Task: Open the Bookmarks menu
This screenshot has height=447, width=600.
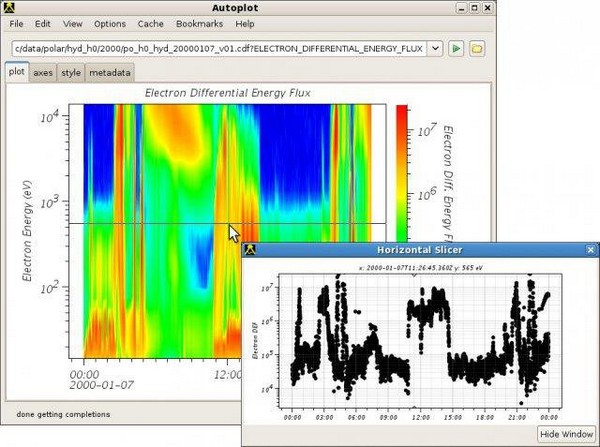Action: click(x=200, y=23)
